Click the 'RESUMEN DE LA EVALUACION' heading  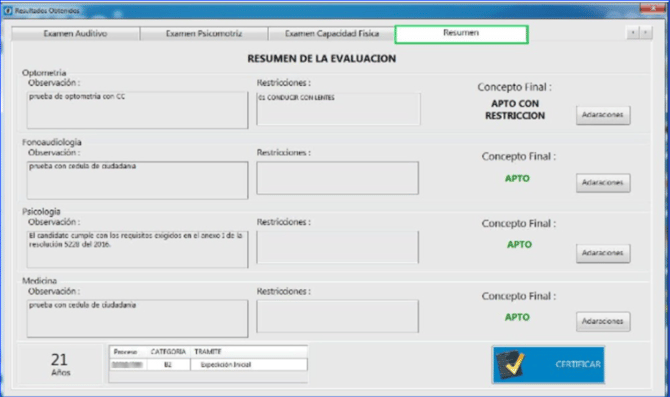pos(322,59)
